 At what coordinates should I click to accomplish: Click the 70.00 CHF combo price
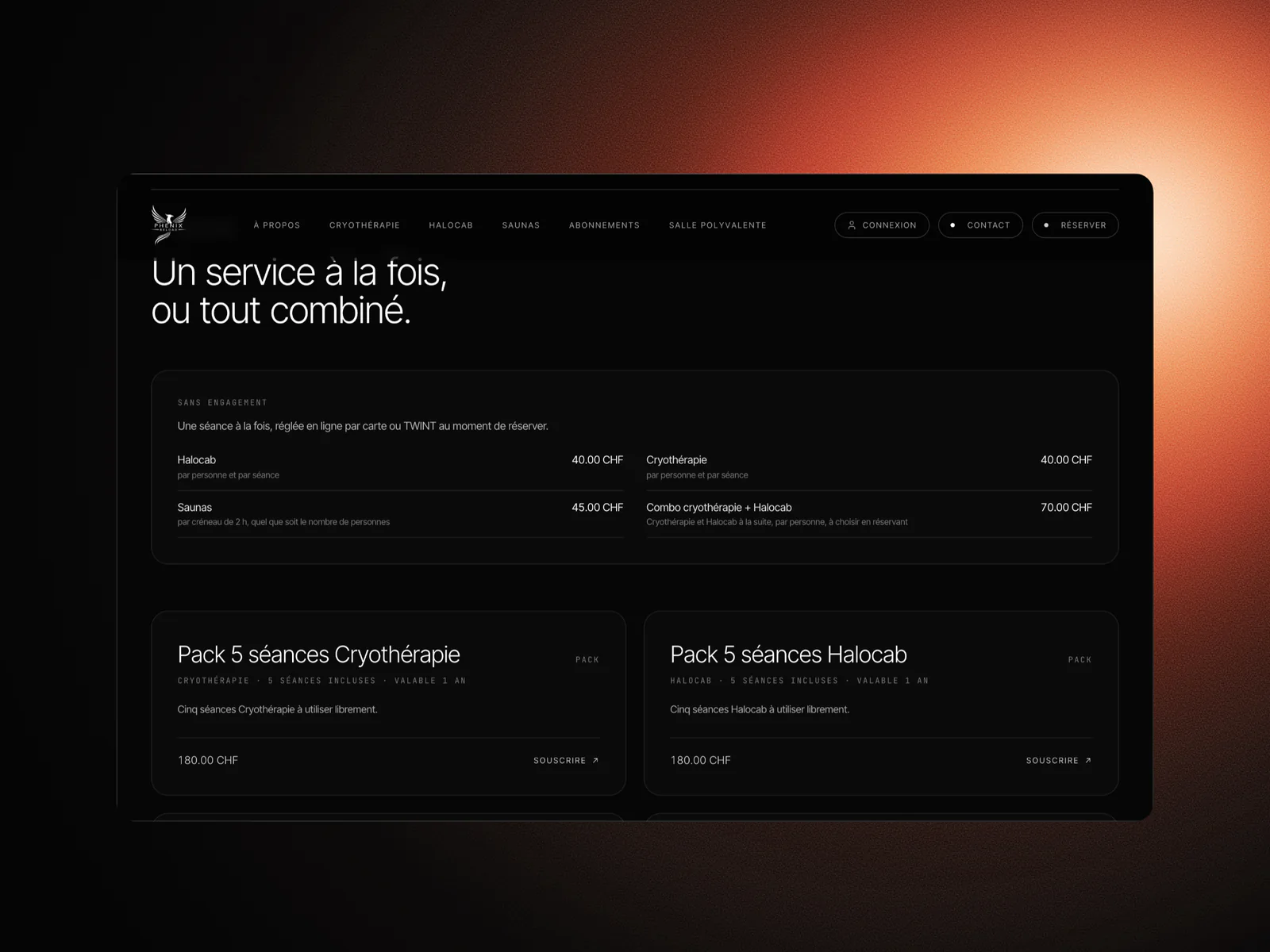1066,508
